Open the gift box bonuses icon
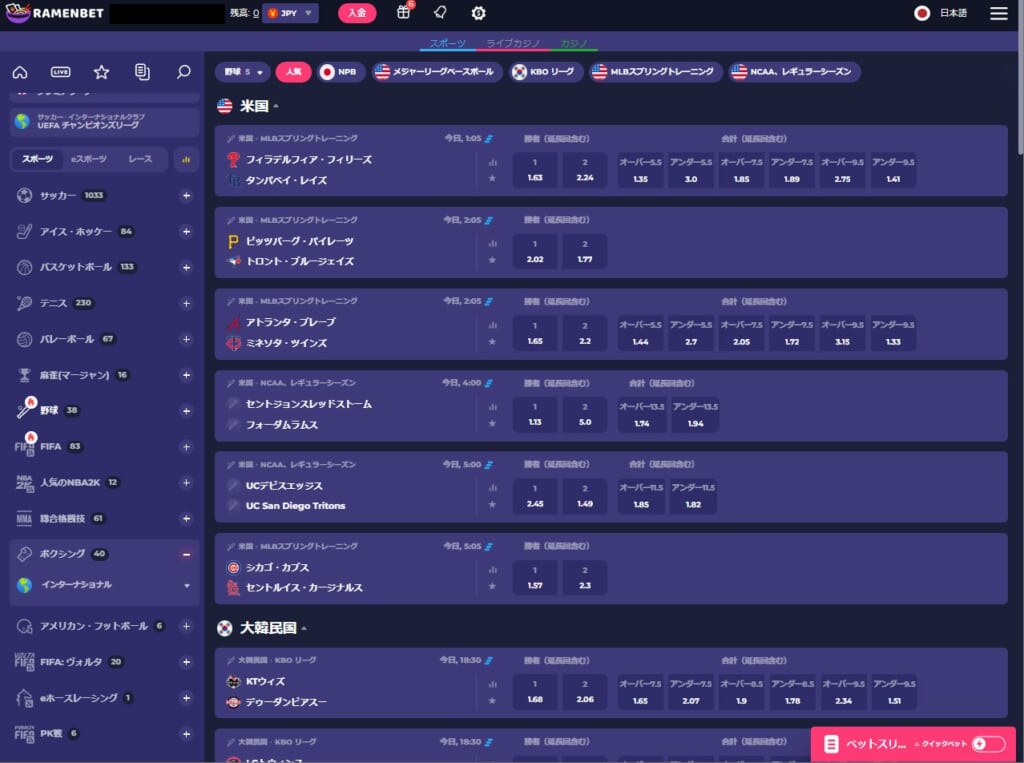This screenshot has width=1024, height=763. 404,12
